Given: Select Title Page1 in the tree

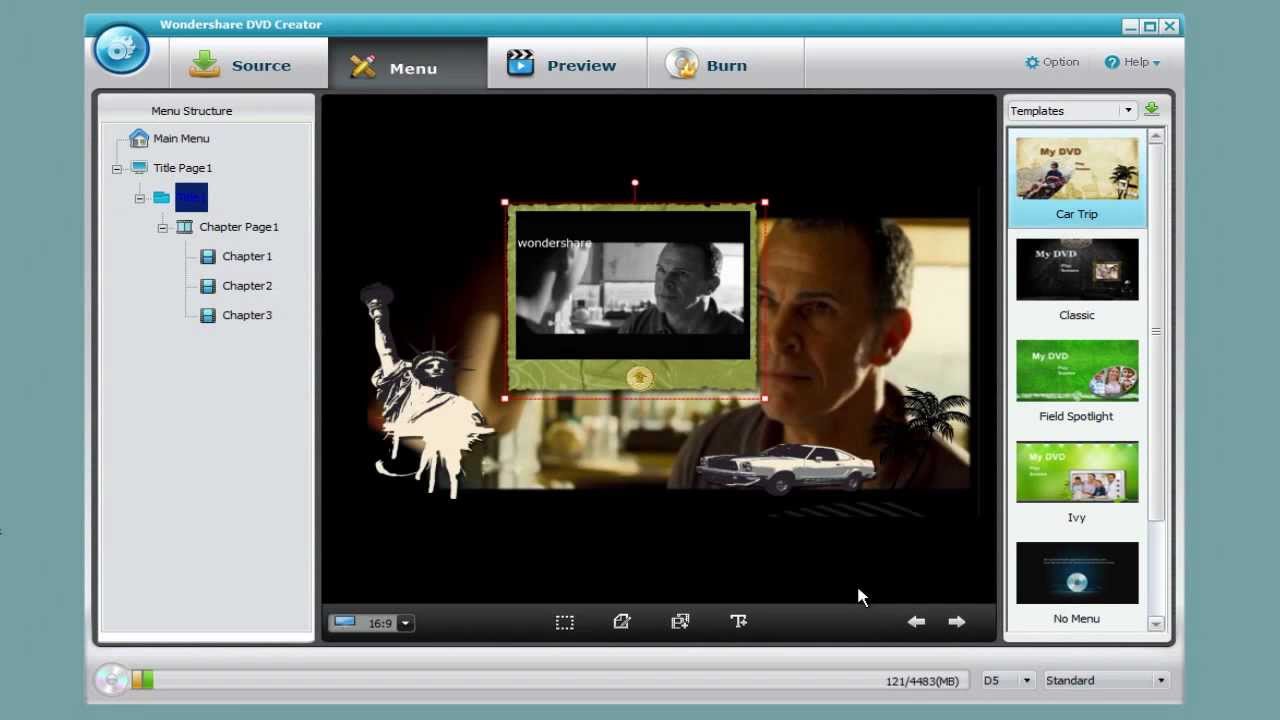Looking at the screenshot, I should coord(182,168).
